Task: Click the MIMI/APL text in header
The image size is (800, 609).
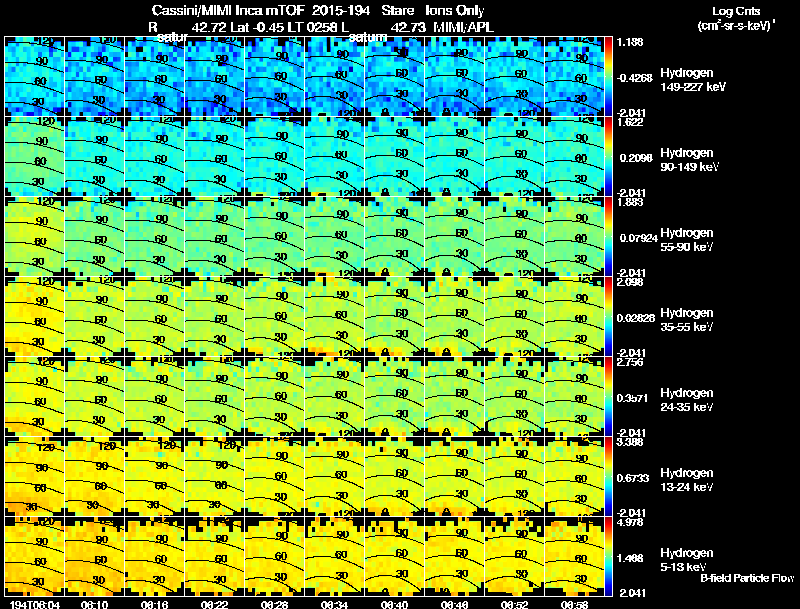Action: point(463,28)
